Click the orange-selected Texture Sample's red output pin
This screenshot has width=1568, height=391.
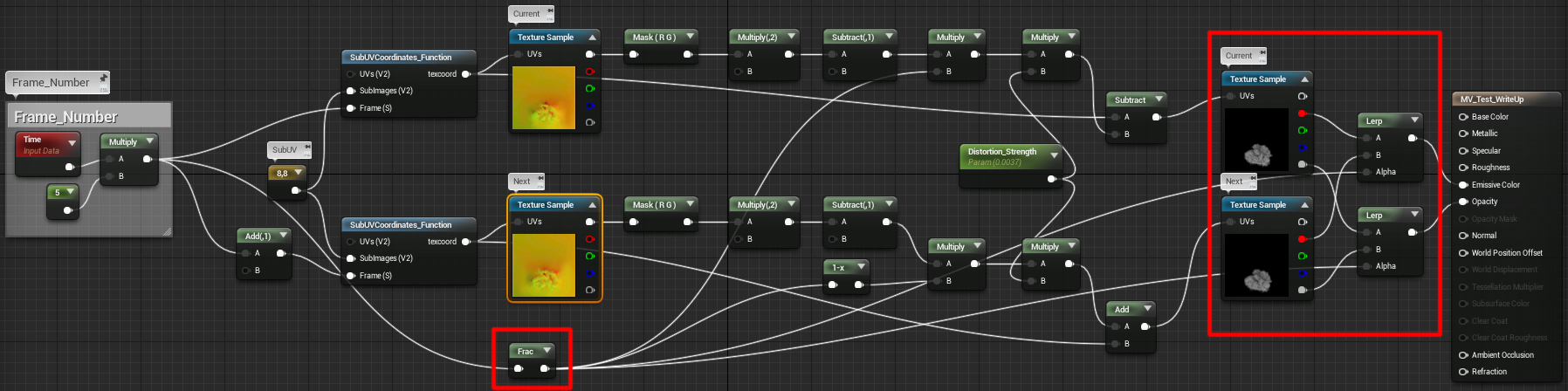coord(590,239)
